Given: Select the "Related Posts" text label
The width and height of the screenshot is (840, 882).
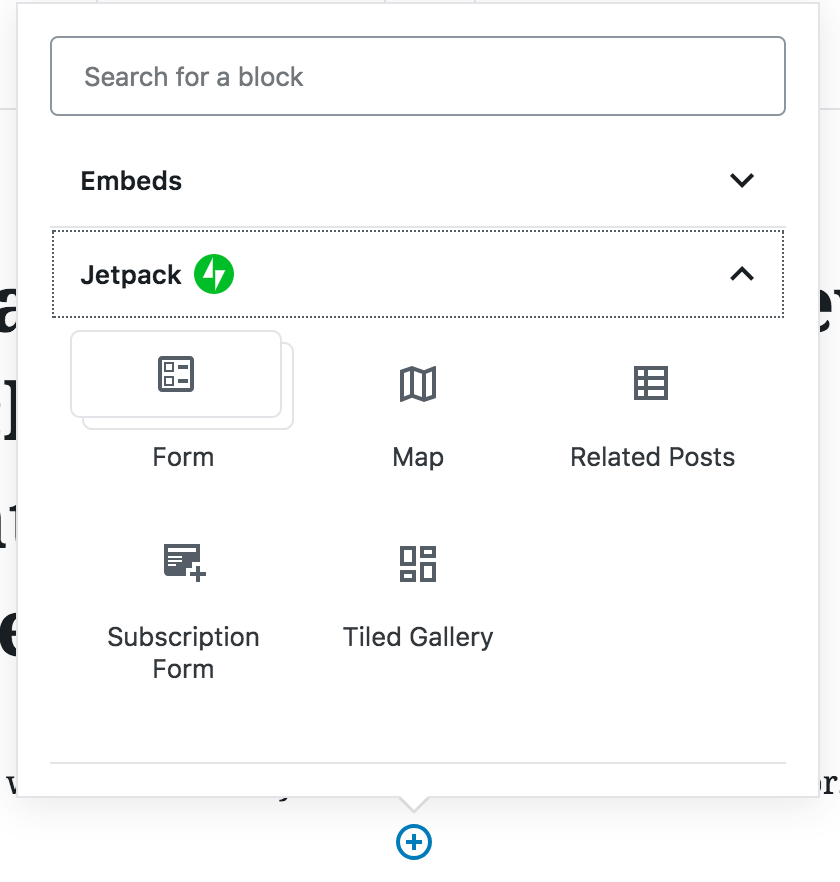Looking at the screenshot, I should [x=653, y=457].
